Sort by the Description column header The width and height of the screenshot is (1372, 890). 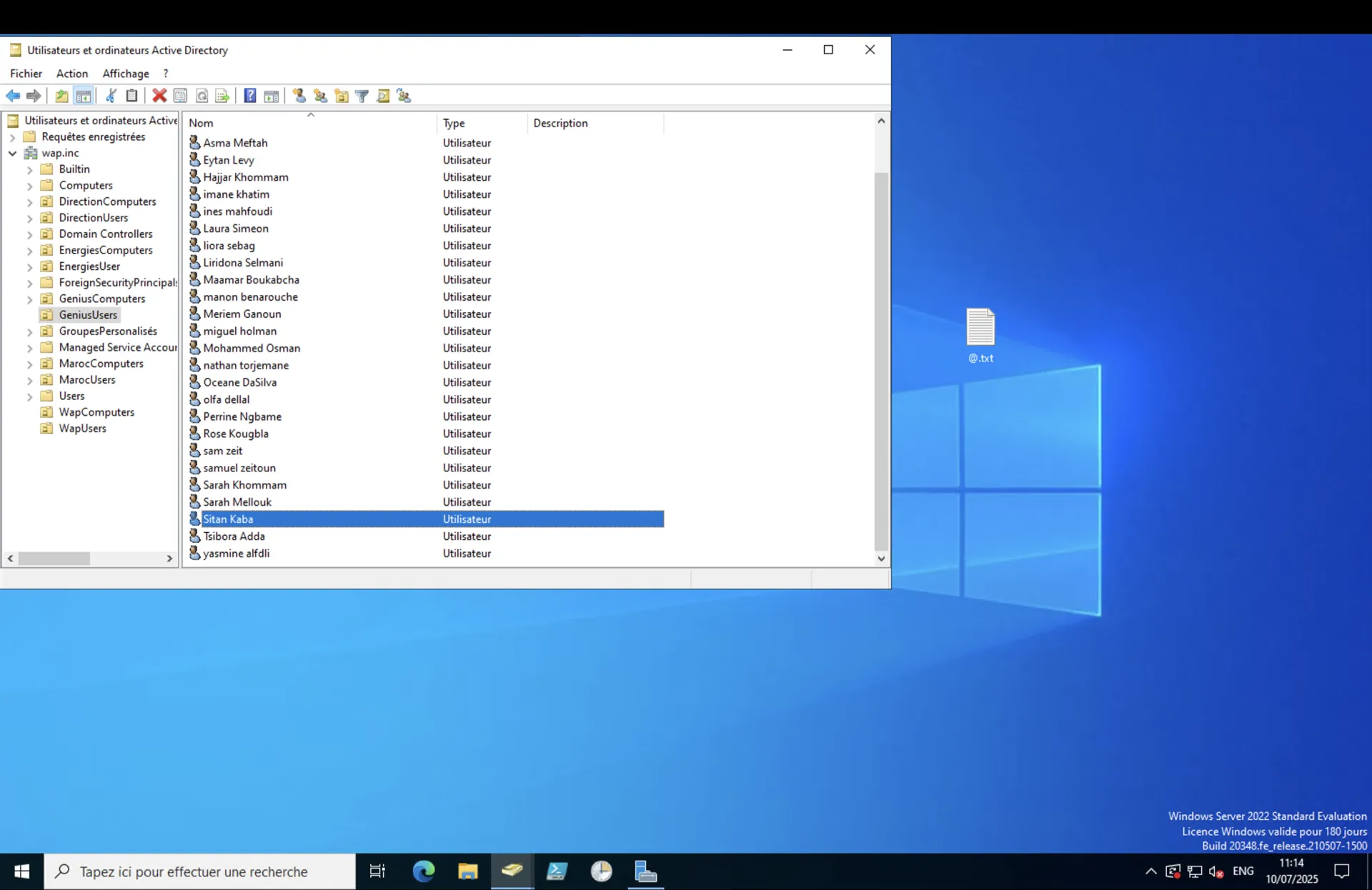click(x=596, y=123)
